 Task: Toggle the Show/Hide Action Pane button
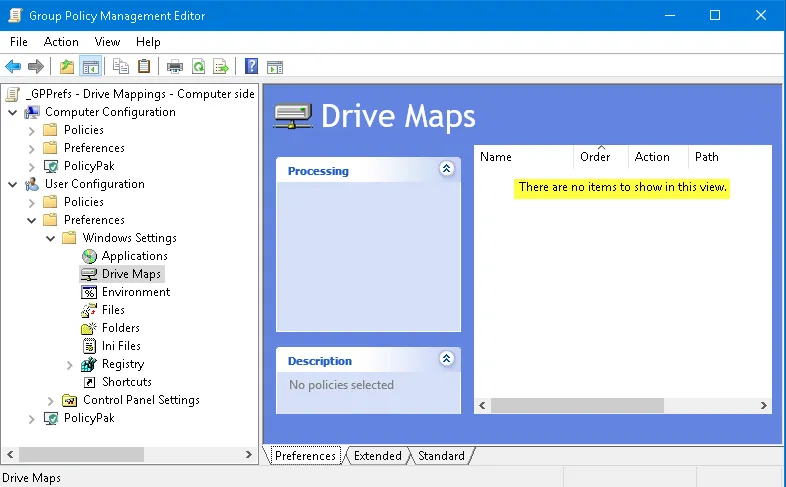click(274, 67)
